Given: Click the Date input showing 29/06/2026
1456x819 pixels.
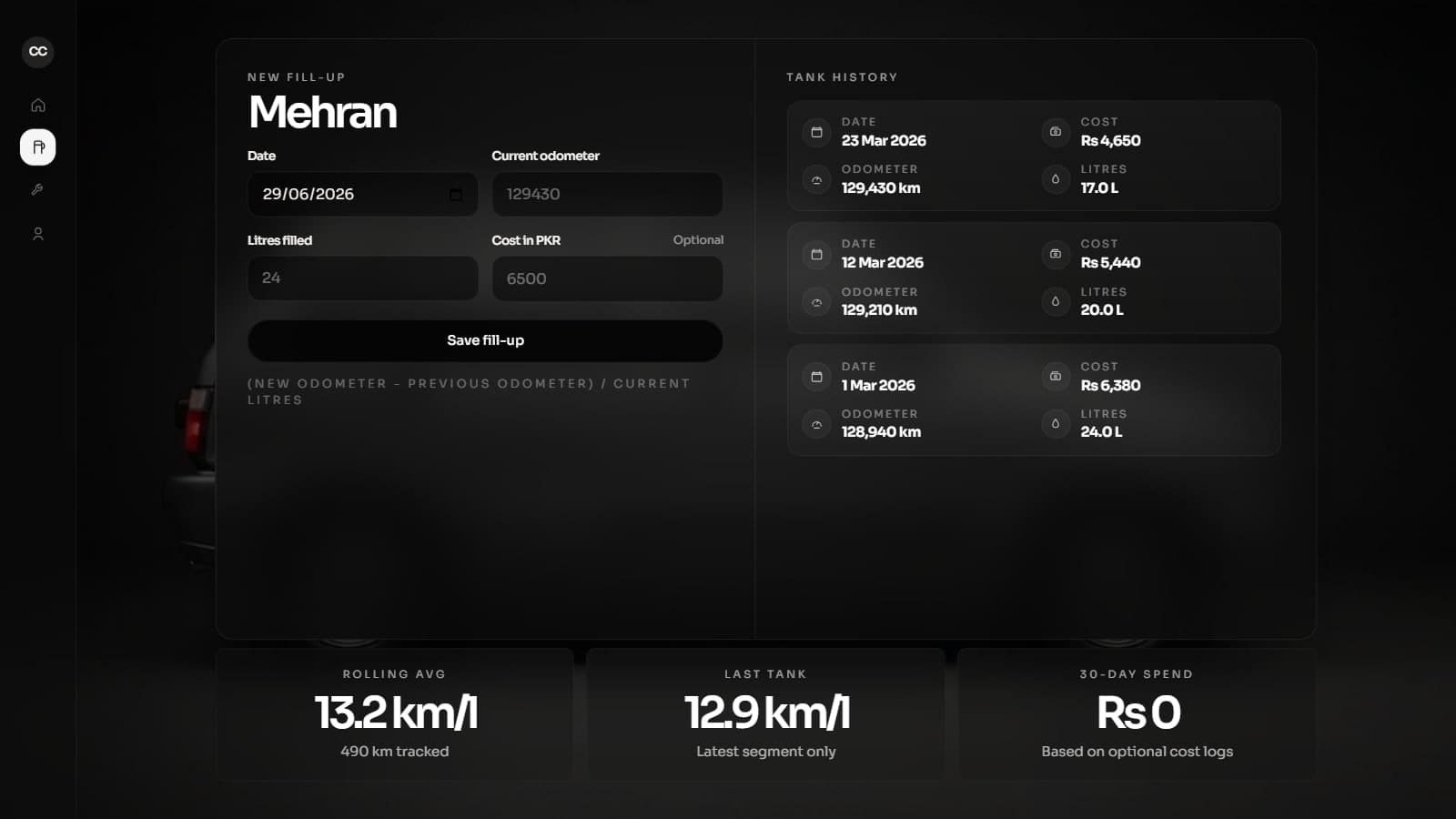Looking at the screenshot, I should coord(362,194).
